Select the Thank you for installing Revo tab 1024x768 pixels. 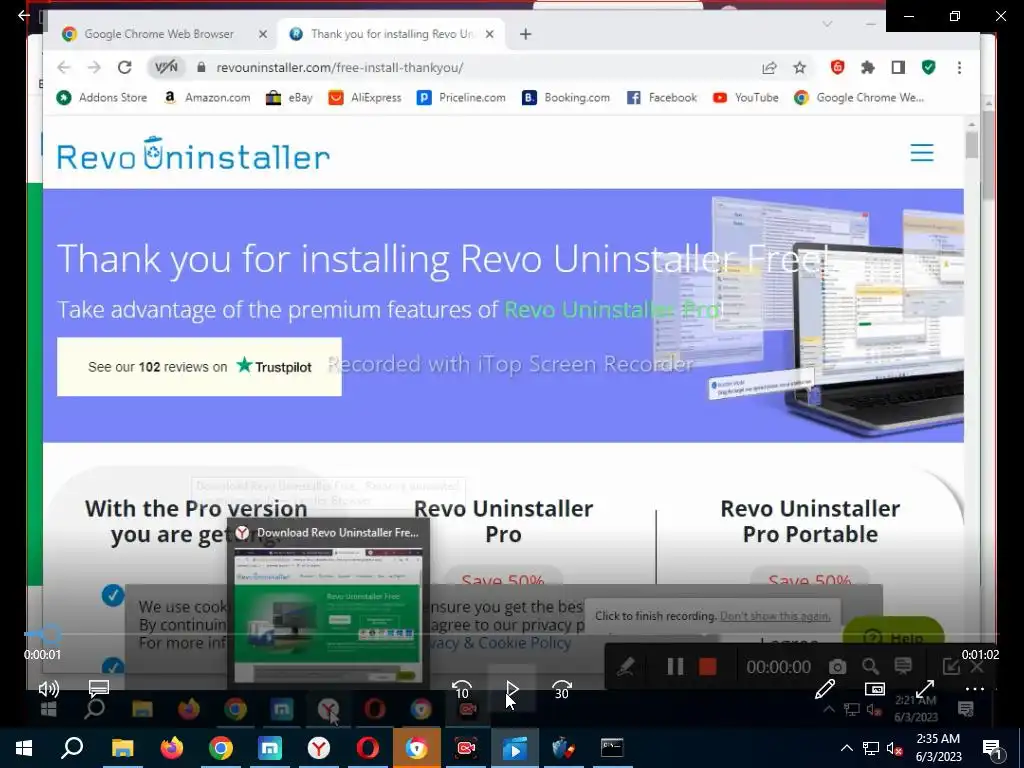pyautogui.click(x=392, y=34)
